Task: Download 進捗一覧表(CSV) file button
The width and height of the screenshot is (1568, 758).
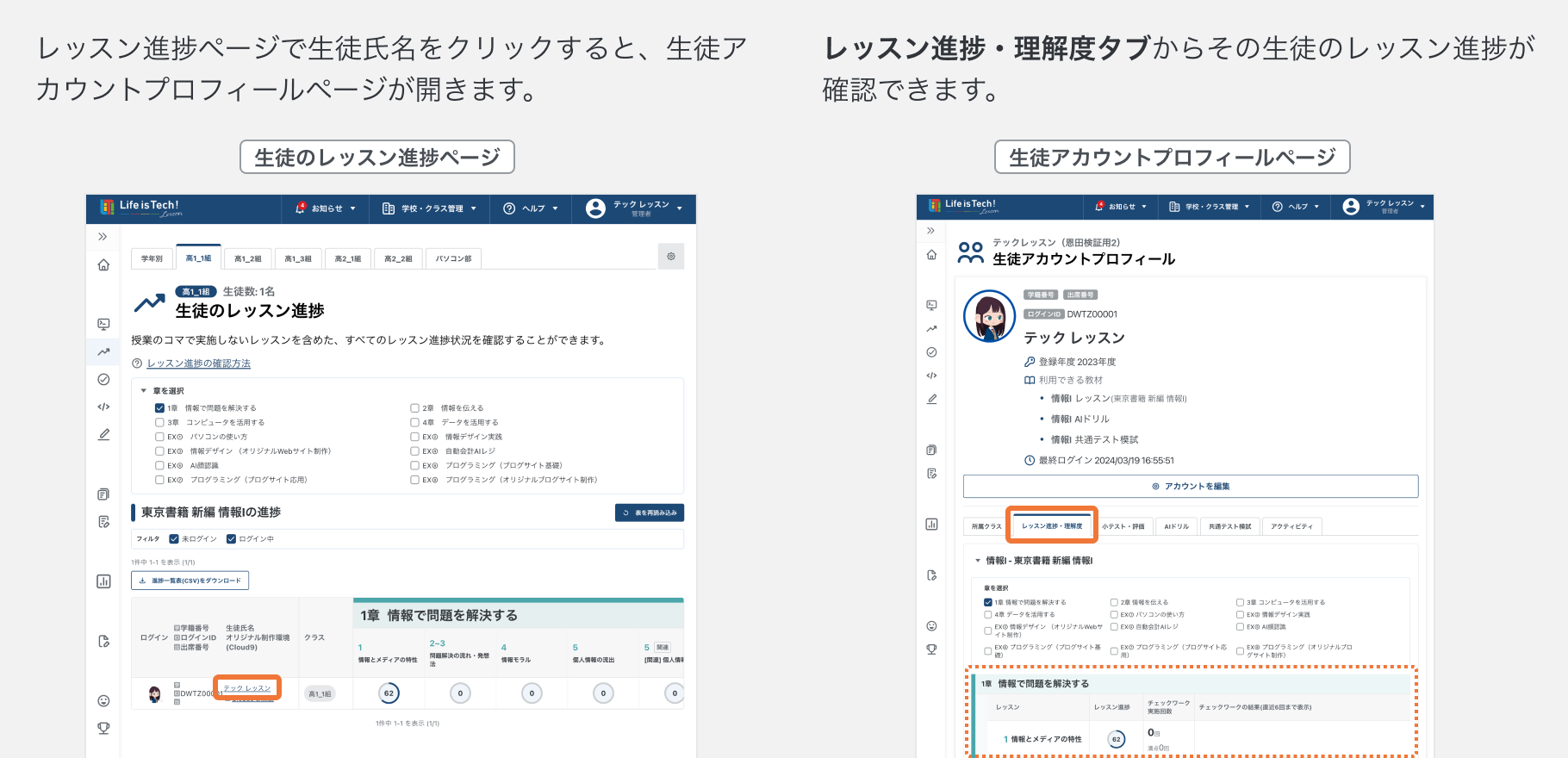Action: click(x=190, y=581)
